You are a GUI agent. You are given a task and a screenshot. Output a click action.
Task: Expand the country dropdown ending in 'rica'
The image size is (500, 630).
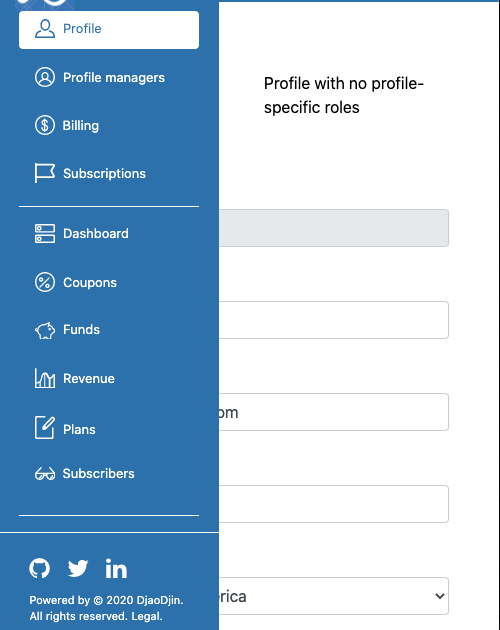coord(334,596)
